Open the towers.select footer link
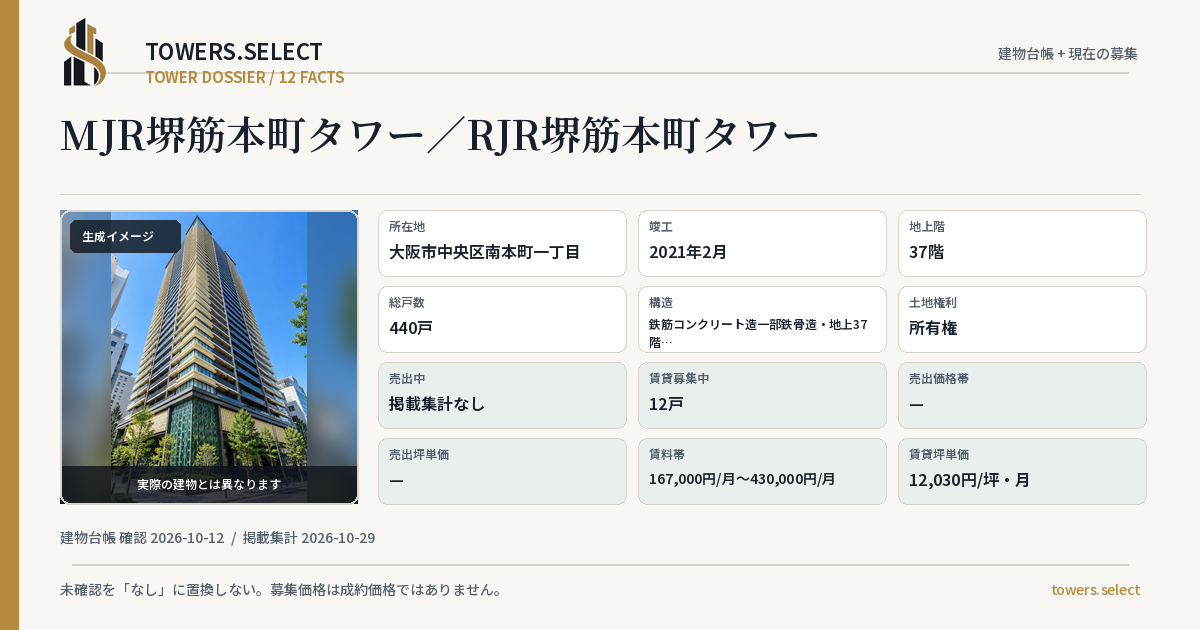Viewport: 1200px width, 630px height. coord(1095,590)
